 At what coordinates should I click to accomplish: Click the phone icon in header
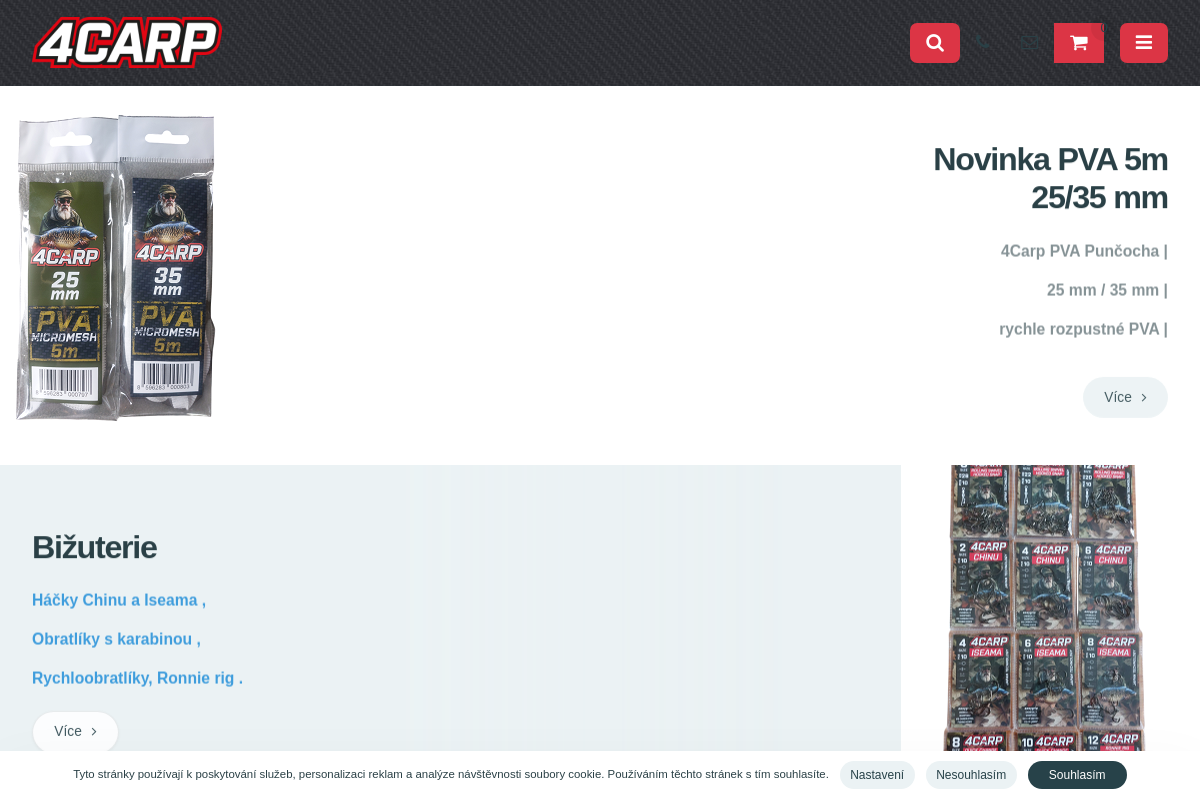pyautogui.click(x=984, y=43)
